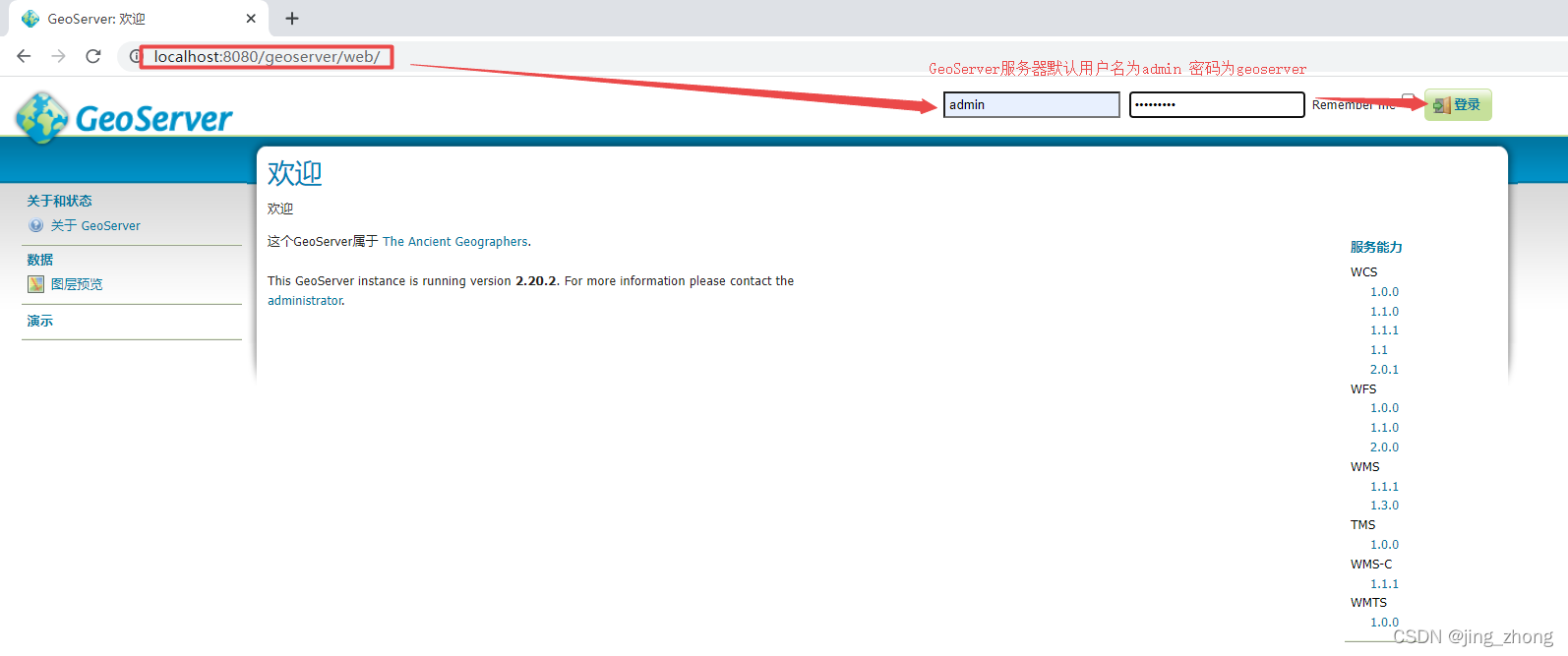Open WFS 2.0.0 capabilities link
The width and height of the screenshot is (1568, 656).
(1384, 447)
